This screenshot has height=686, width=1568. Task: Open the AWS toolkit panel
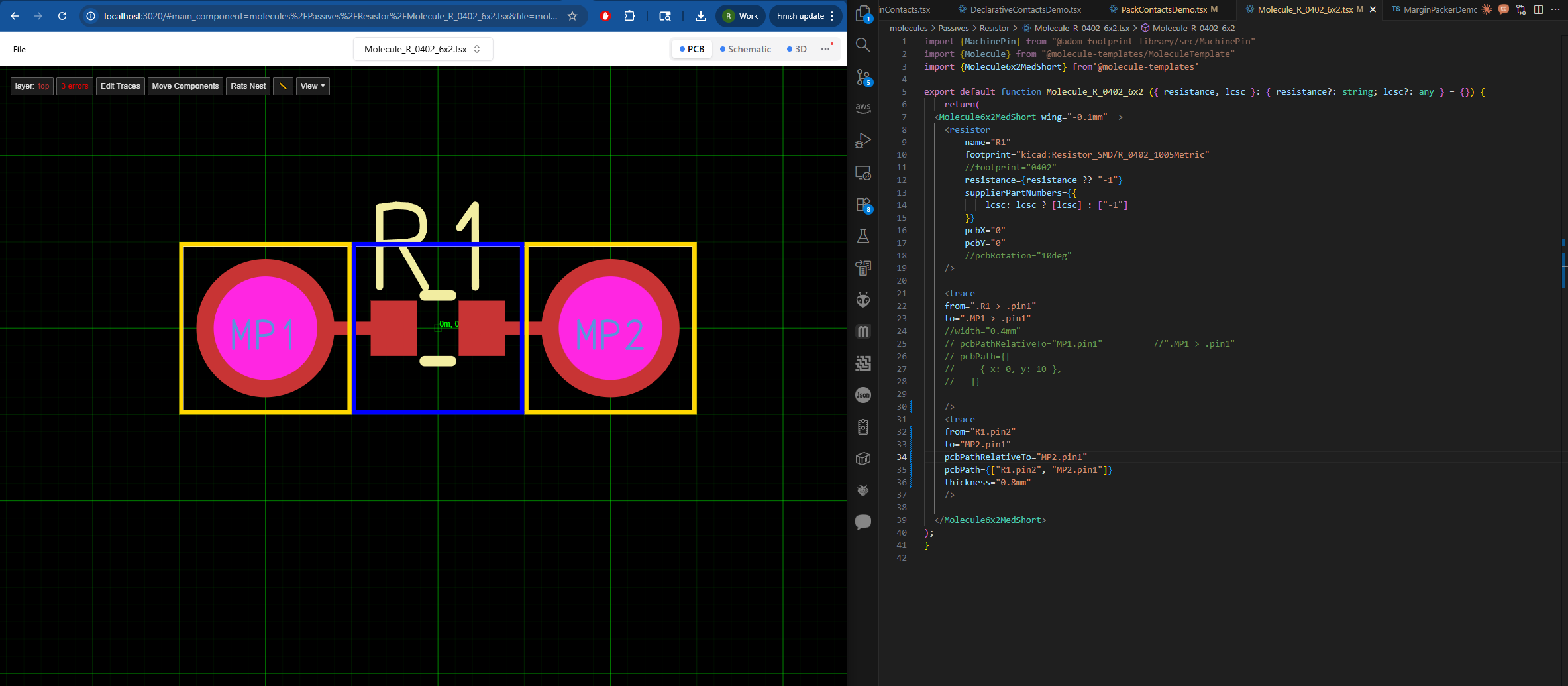pos(862,108)
